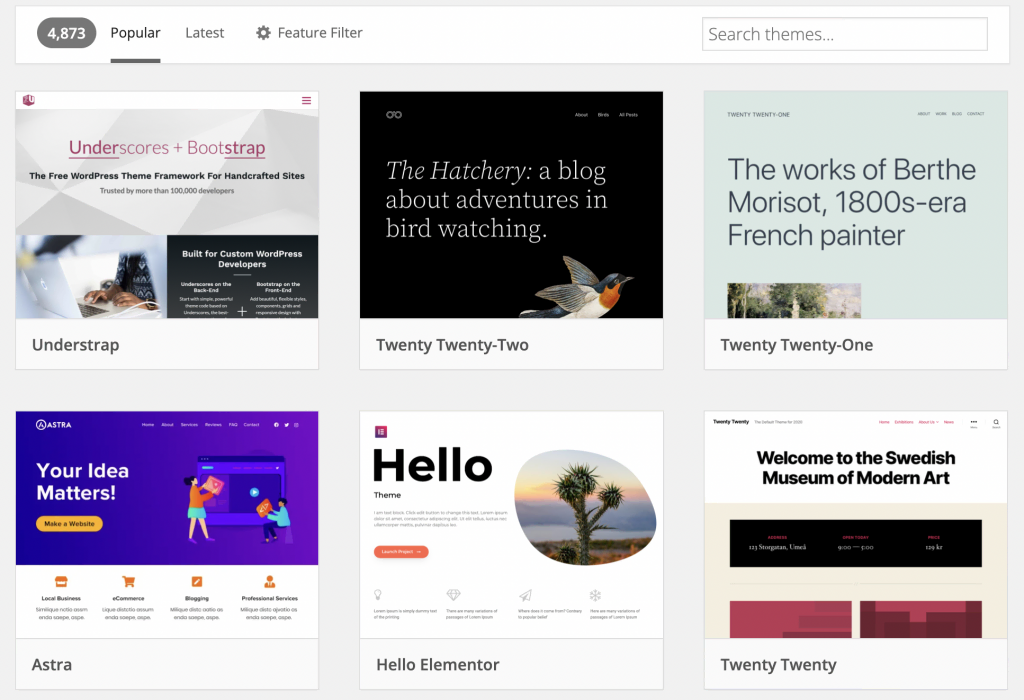Open the Twenty Twenty-Two theme thumbnail
The width and height of the screenshot is (1024, 700).
pos(511,205)
